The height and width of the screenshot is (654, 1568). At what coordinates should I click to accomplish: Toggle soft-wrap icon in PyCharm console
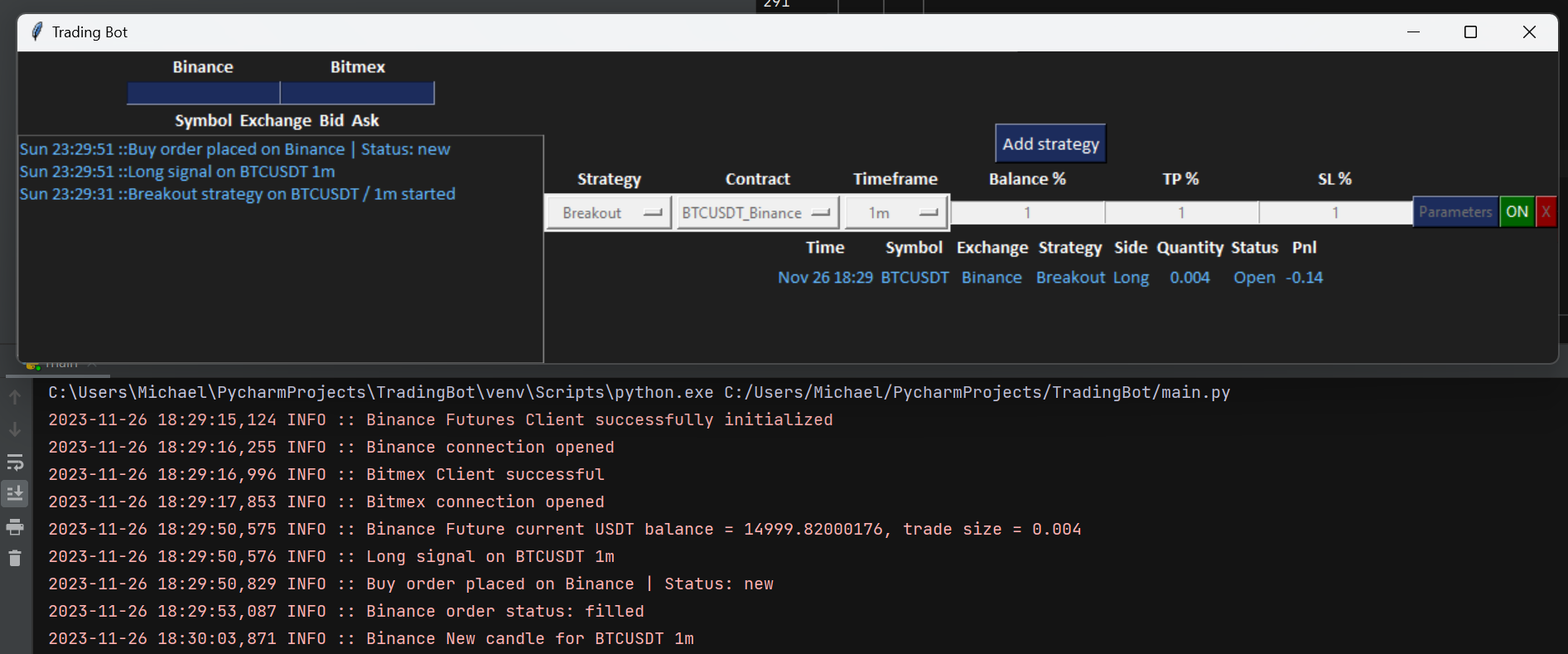tap(15, 462)
